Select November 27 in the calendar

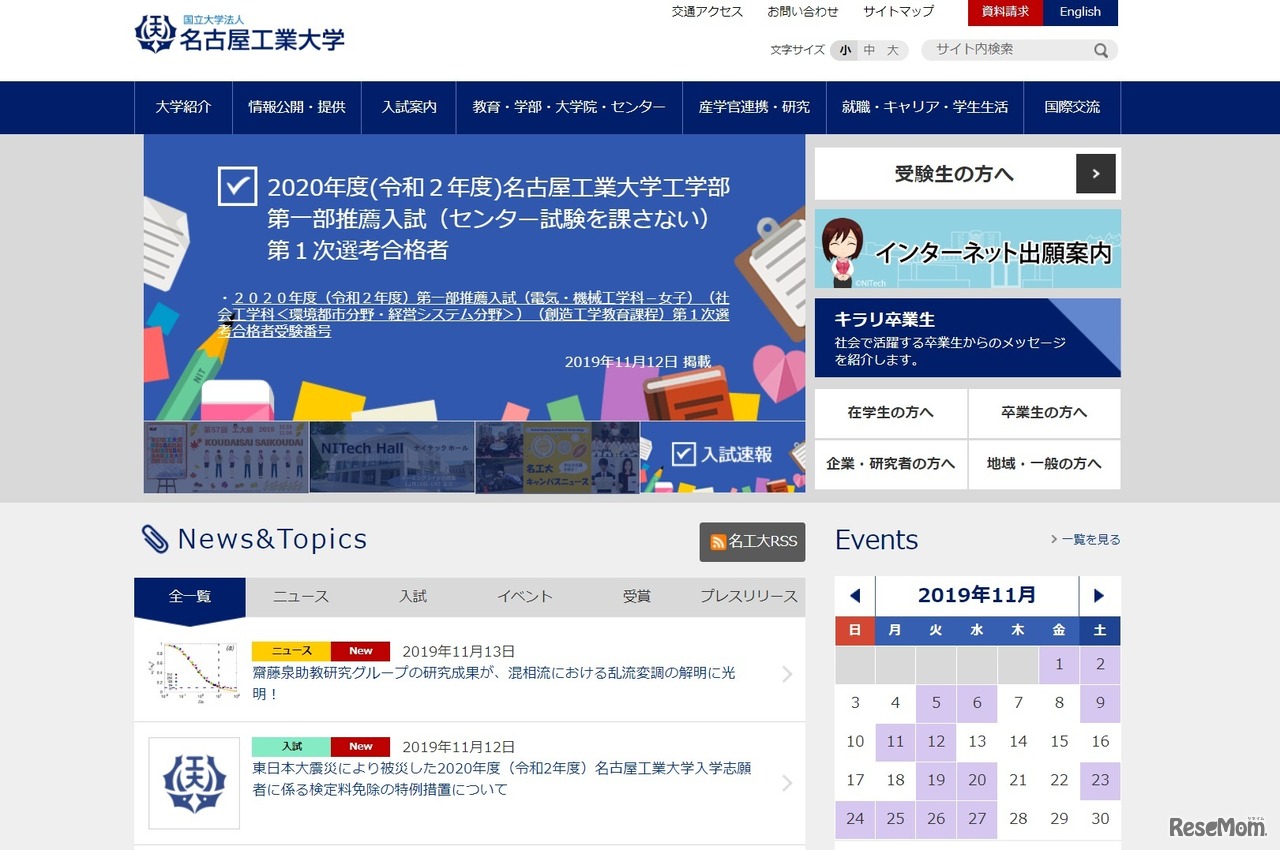[977, 819]
